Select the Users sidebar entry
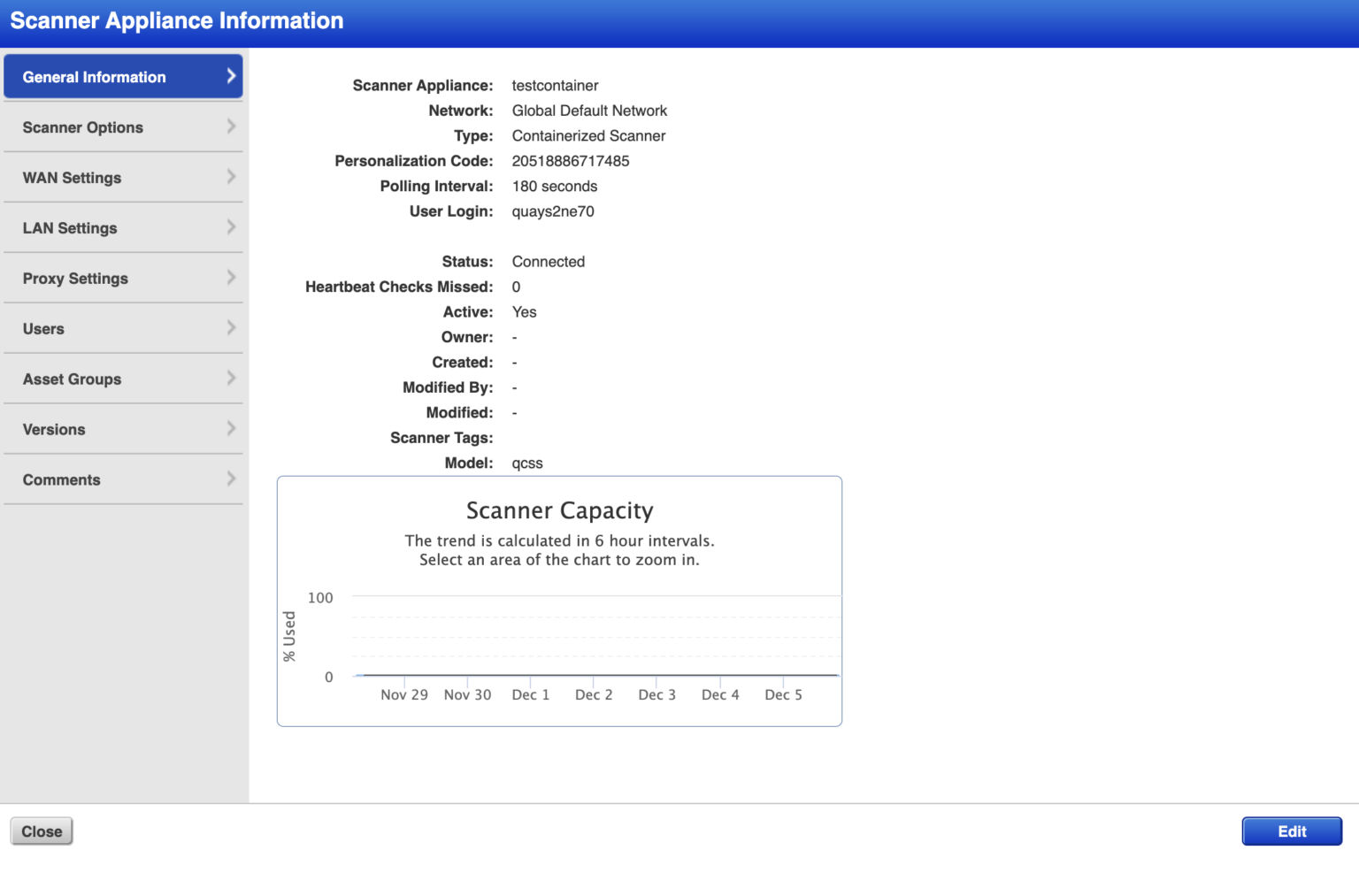The height and width of the screenshot is (896, 1359). [x=106, y=328]
